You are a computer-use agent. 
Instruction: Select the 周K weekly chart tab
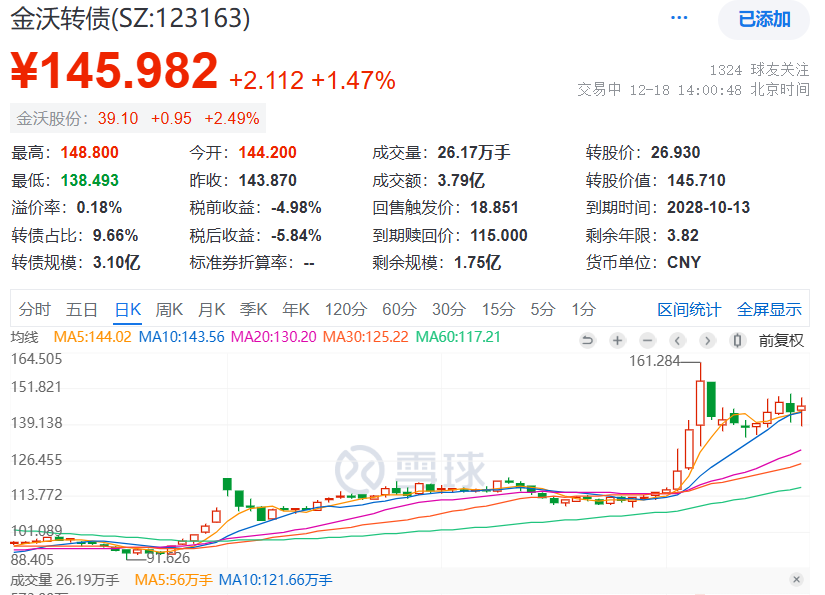pos(169,309)
